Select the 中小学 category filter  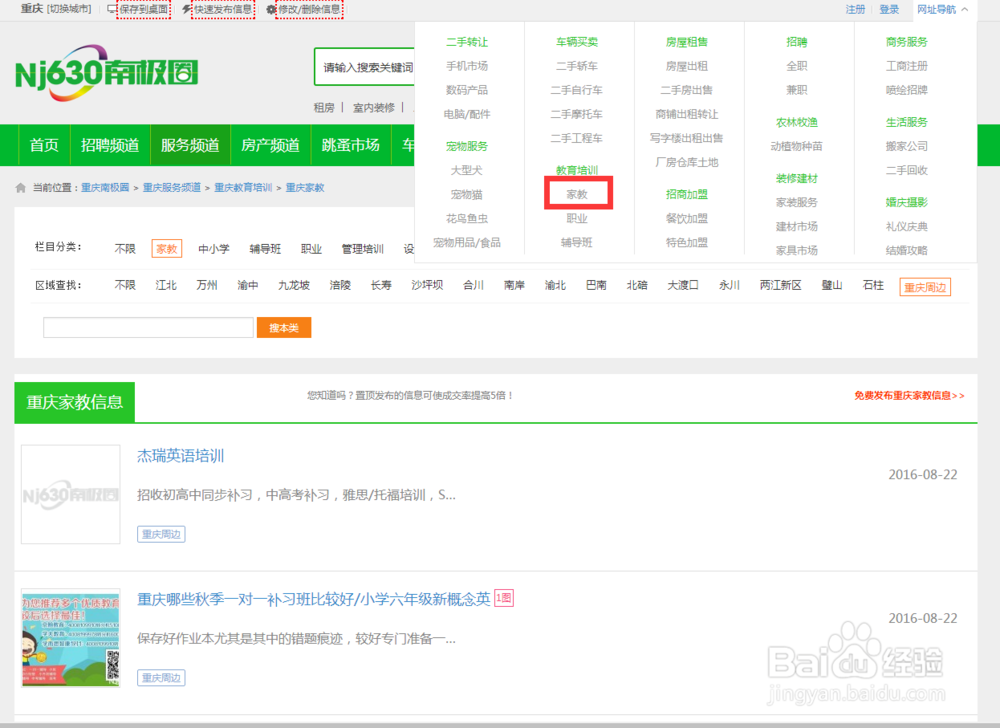tap(211, 248)
